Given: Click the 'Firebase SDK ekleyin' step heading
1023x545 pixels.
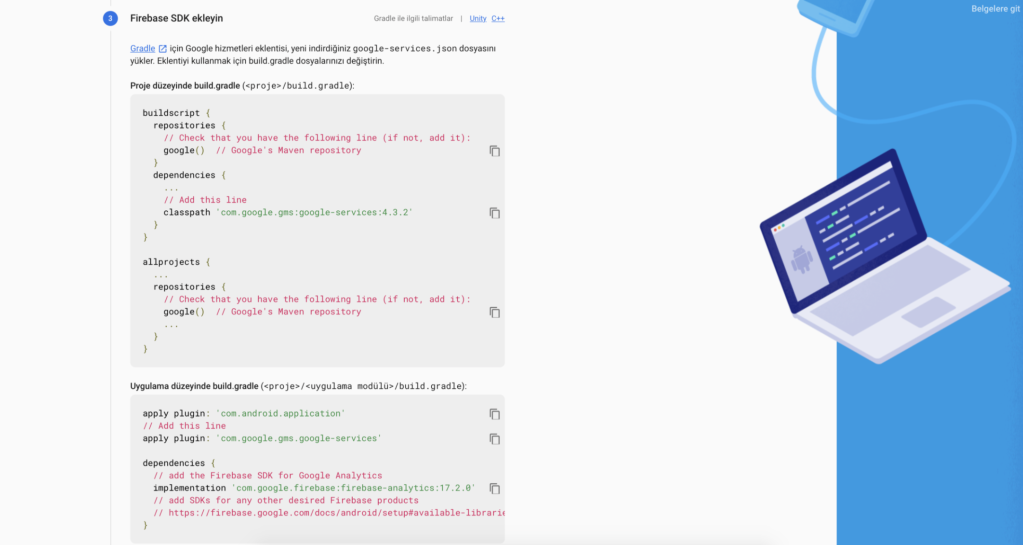Looking at the screenshot, I should (x=176, y=18).
